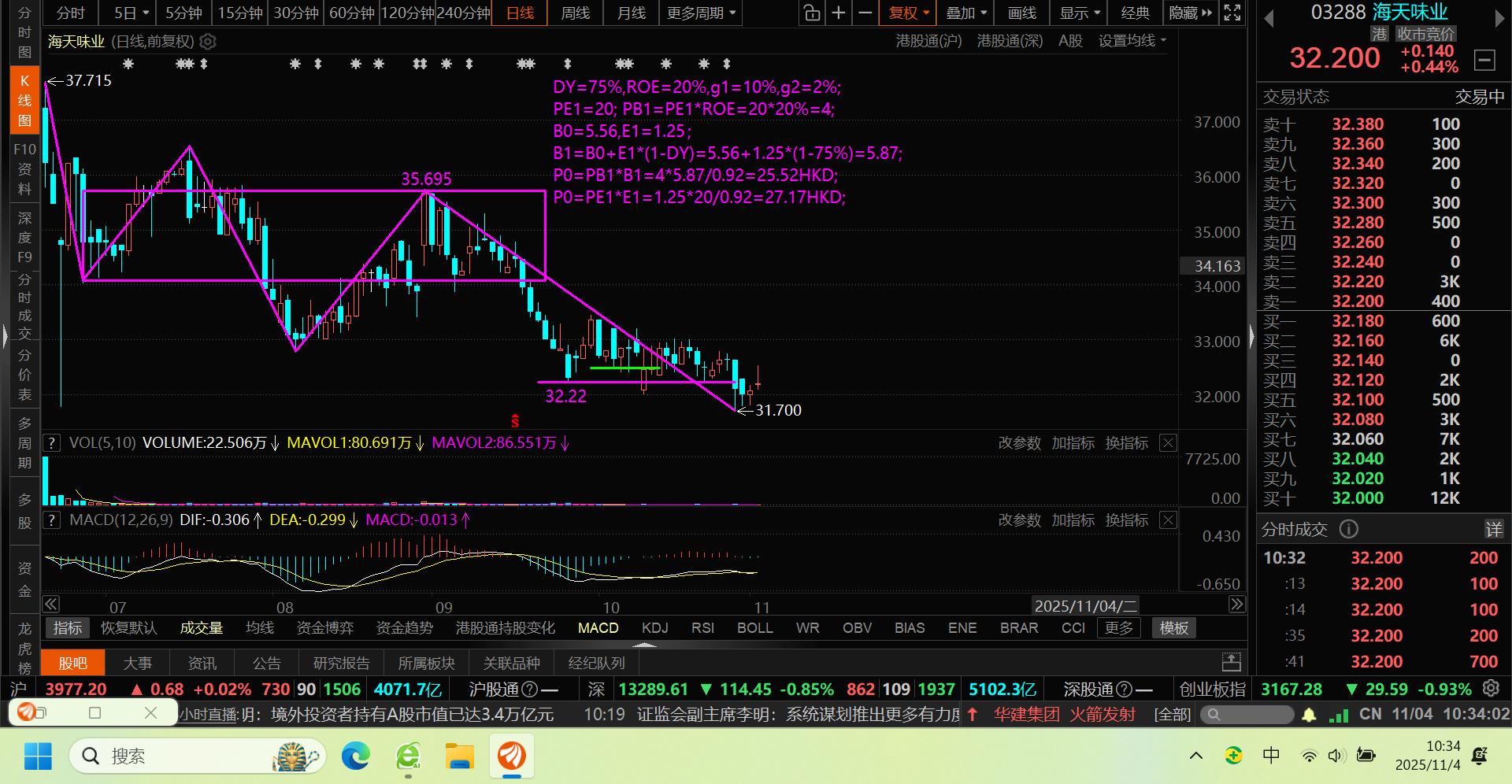The width and height of the screenshot is (1512, 784).
Task: Jump chart to latest with double-right arrow
Action: tap(1237, 605)
